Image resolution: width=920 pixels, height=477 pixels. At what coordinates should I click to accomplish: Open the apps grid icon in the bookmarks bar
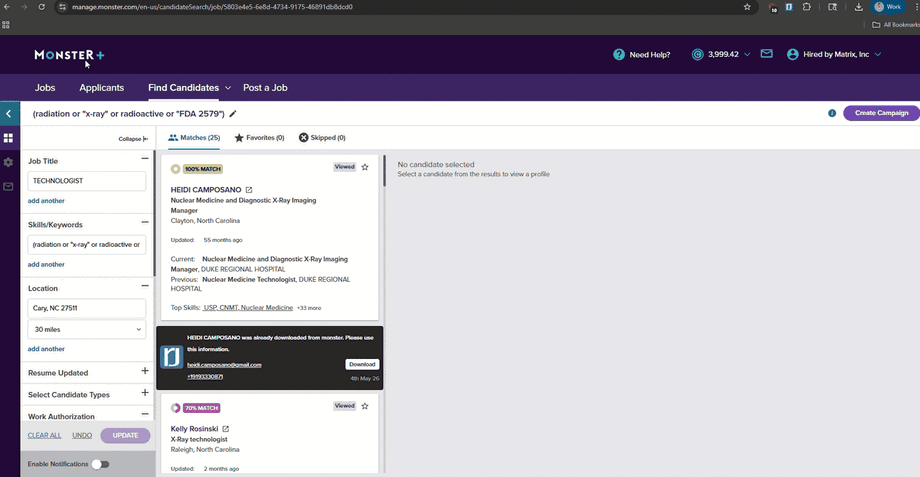tap(6, 25)
